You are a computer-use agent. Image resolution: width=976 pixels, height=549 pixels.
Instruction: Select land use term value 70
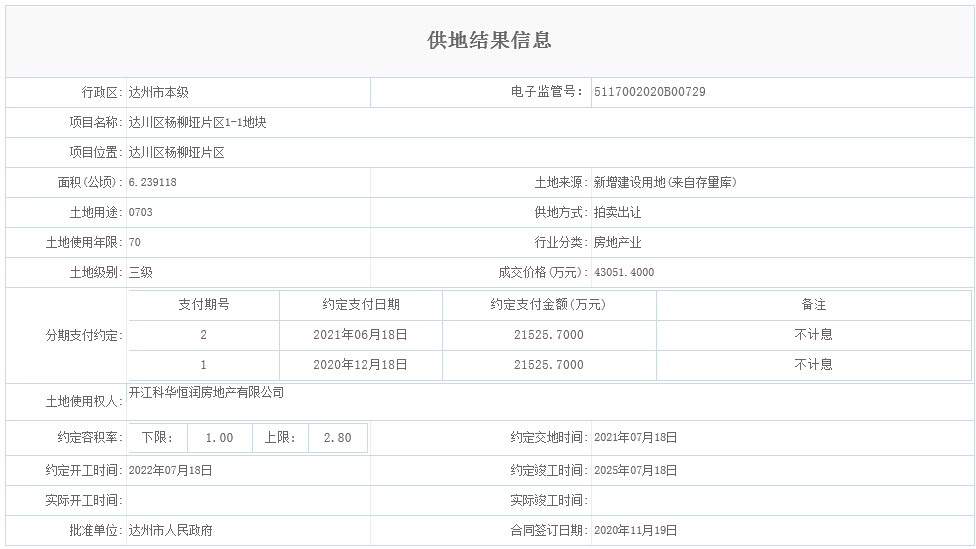click(135, 242)
